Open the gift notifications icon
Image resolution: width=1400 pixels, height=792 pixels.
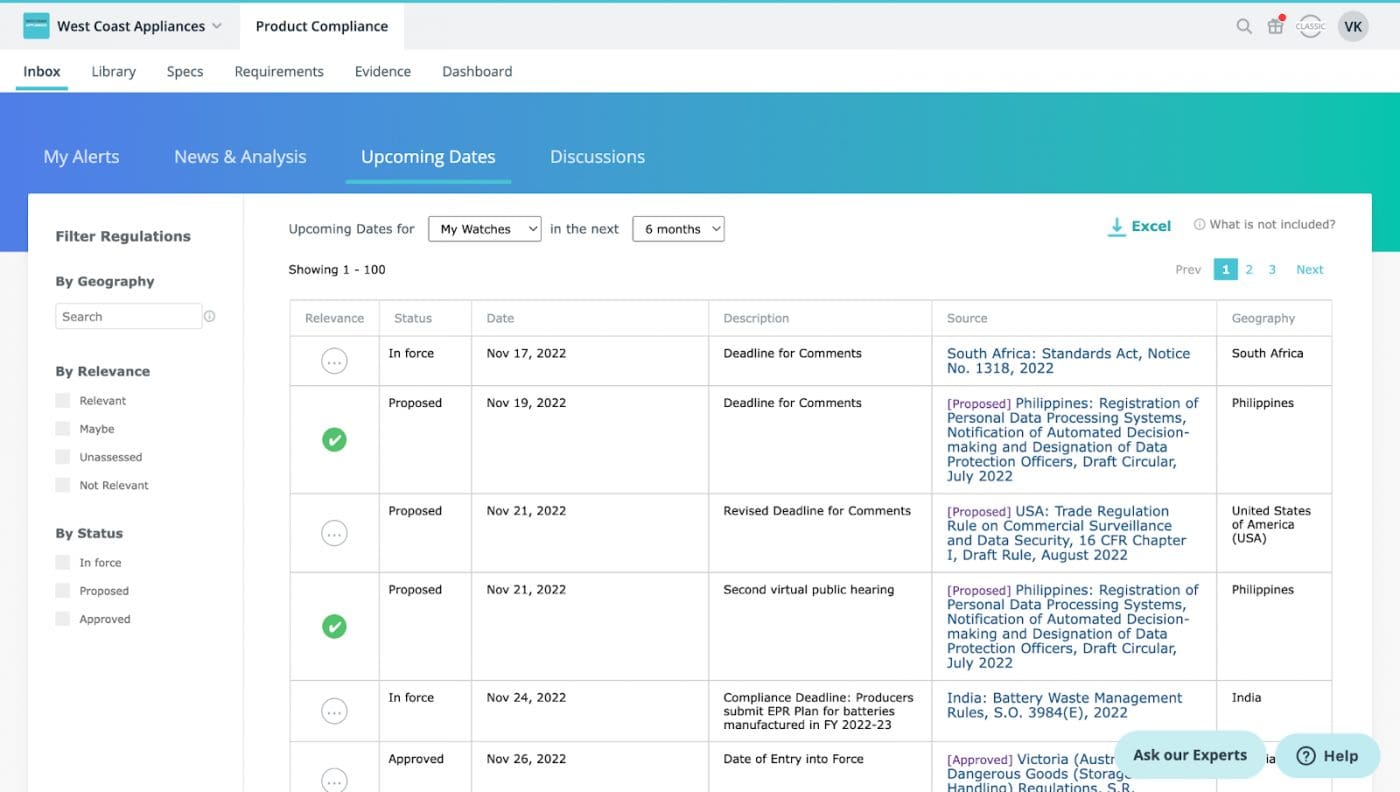pos(1275,27)
